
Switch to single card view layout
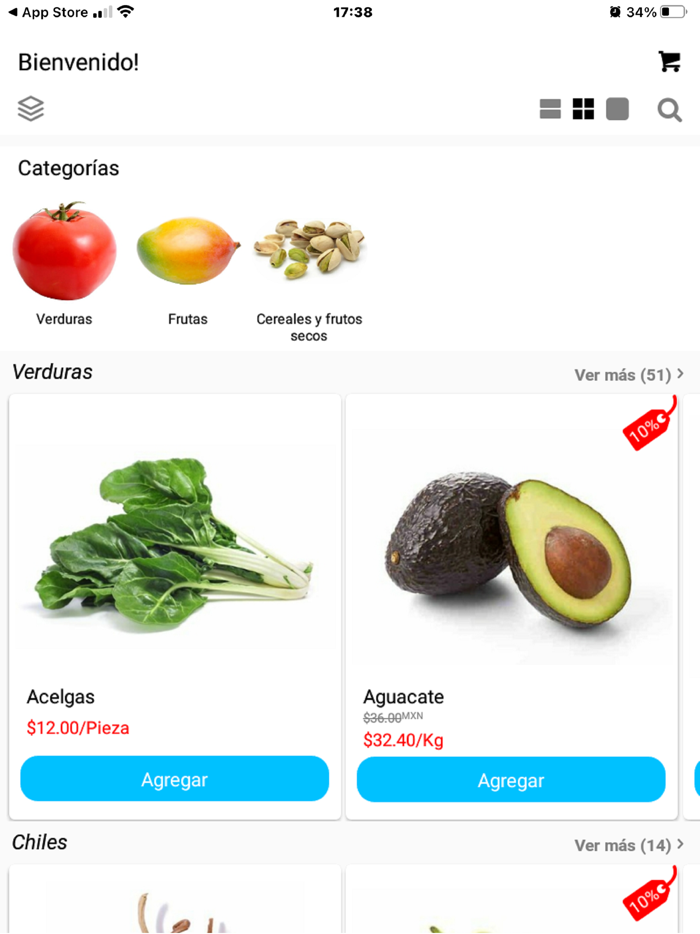pos(617,109)
